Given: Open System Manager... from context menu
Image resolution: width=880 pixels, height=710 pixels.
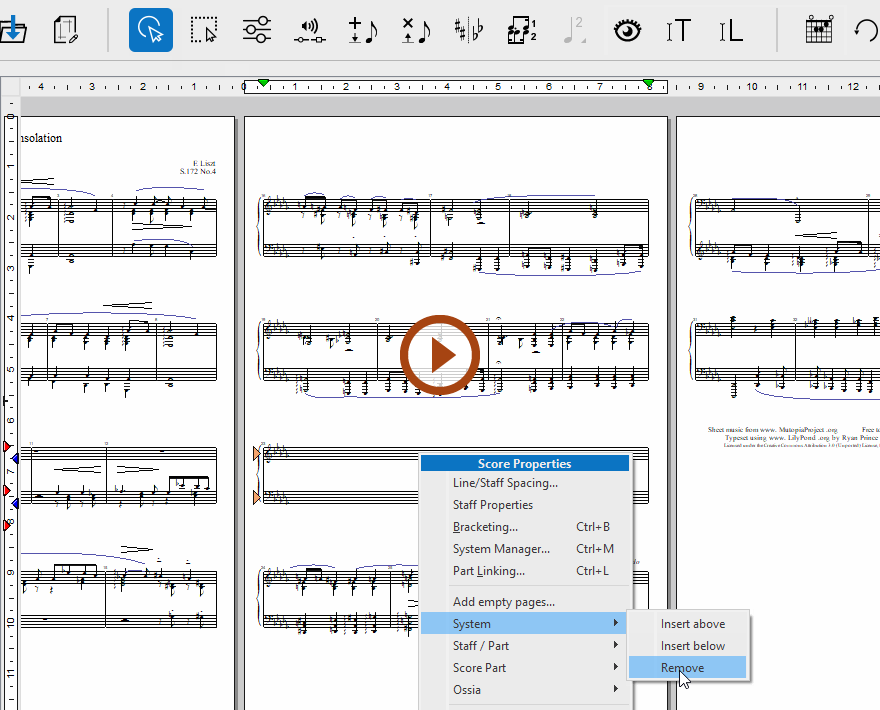Looking at the screenshot, I should coord(501,548).
